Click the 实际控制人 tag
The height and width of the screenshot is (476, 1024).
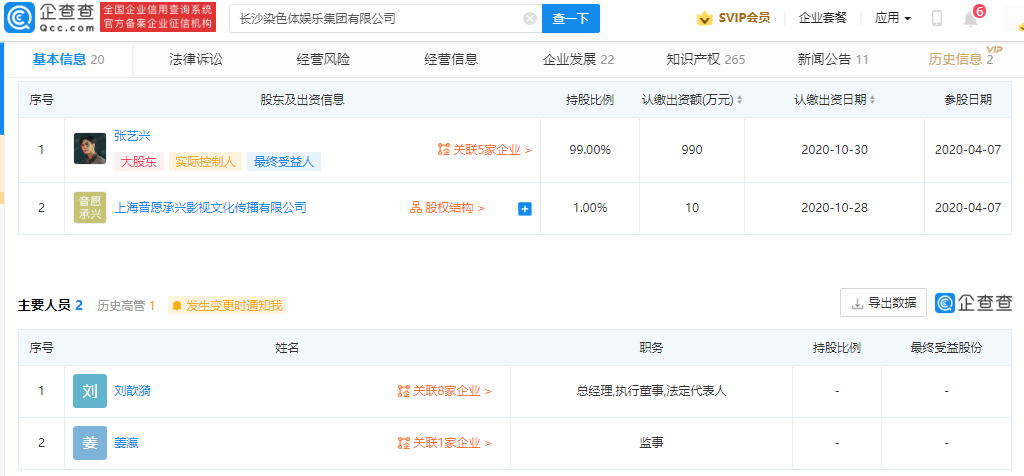pyautogui.click(x=206, y=162)
